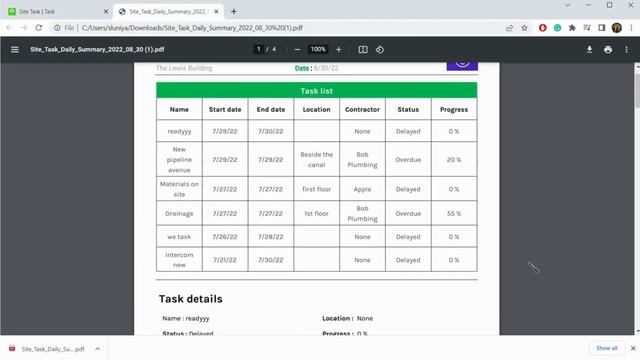This screenshot has width=640, height=360.
Task: Click the Task list green header
Action: tap(317, 91)
